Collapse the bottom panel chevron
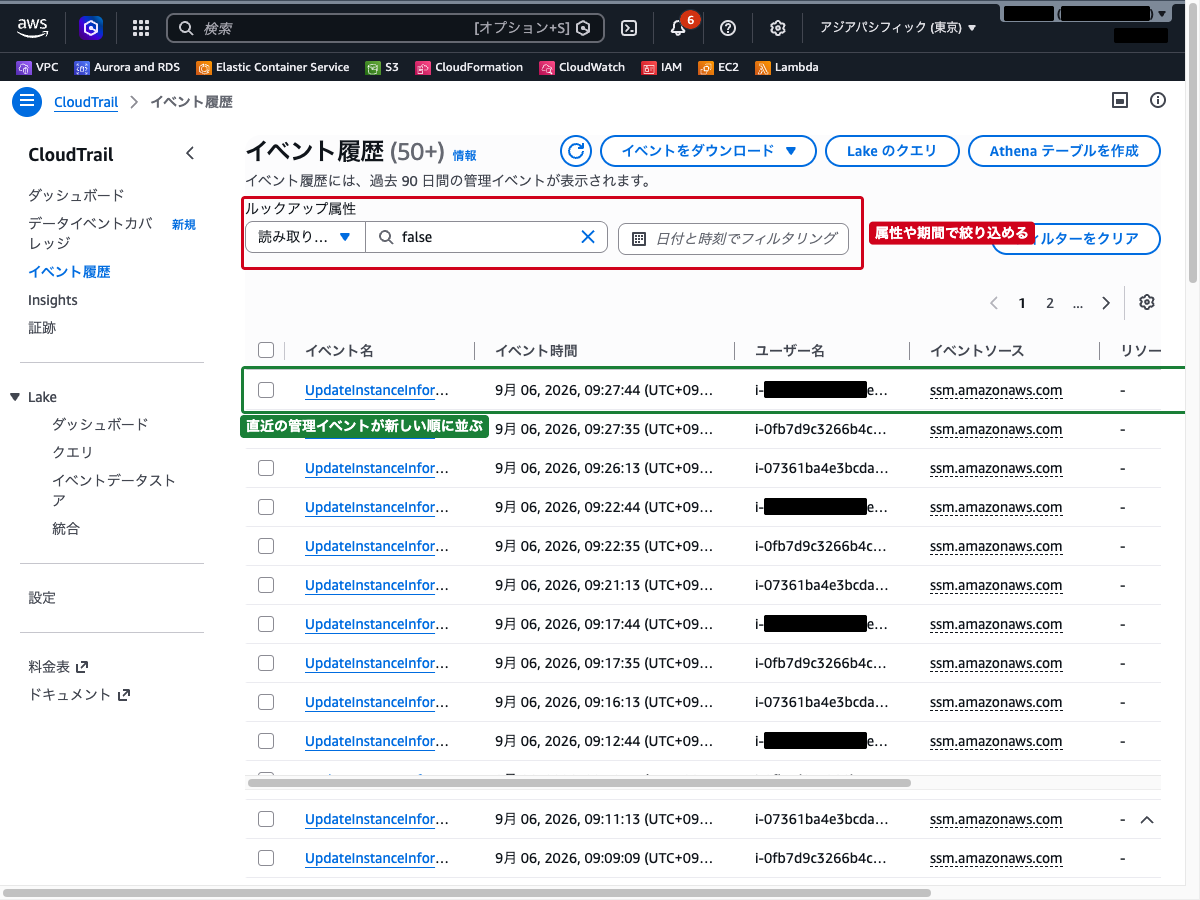Viewport: 1200px width, 900px height. tap(1147, 819)
